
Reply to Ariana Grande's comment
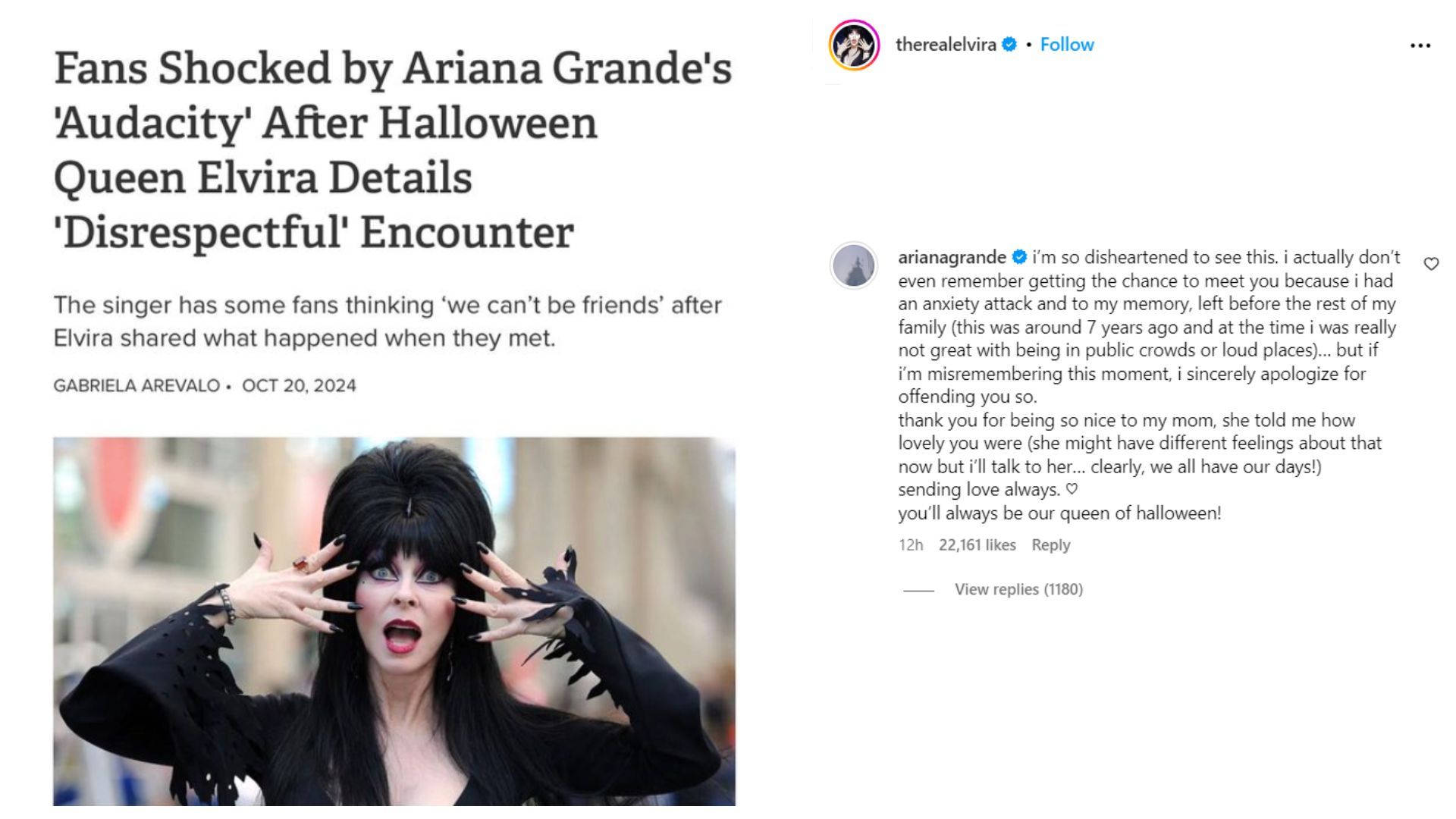(x=1050, y=544)
